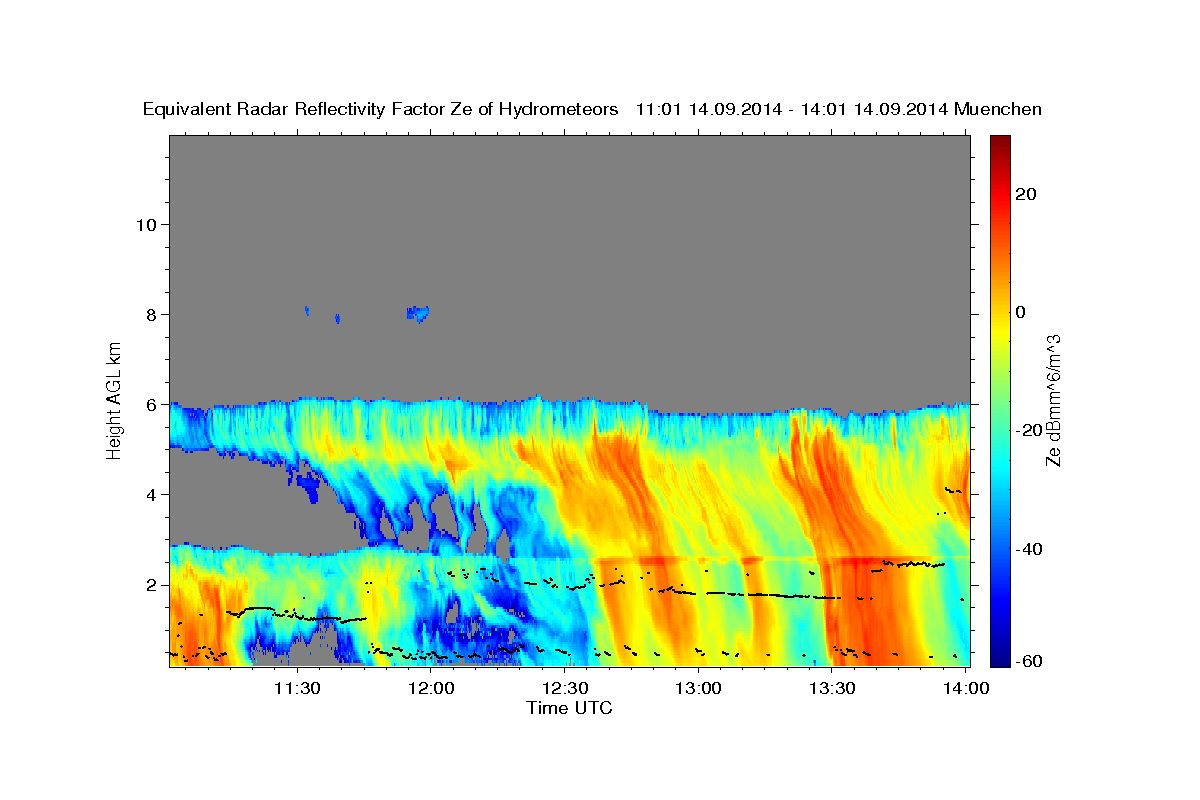This screenshot has width=1200, height=800.
Task: Click the 11:30 time tick label
Action: pyautogui.click(x=297, y=688)
